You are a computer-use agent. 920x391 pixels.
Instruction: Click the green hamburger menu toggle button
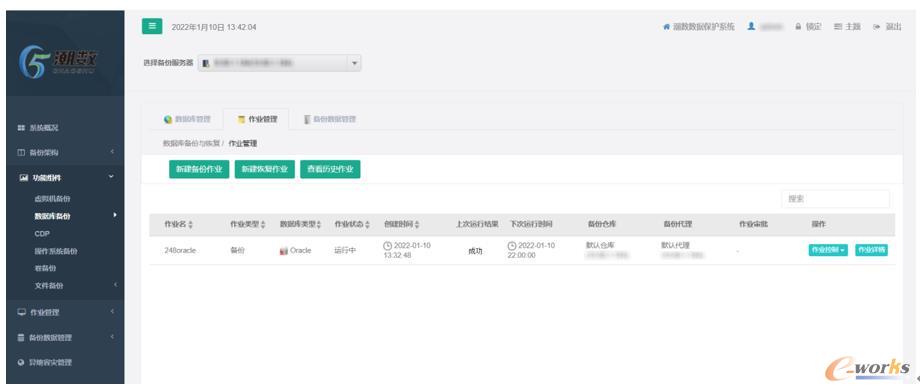coord(152,26)
